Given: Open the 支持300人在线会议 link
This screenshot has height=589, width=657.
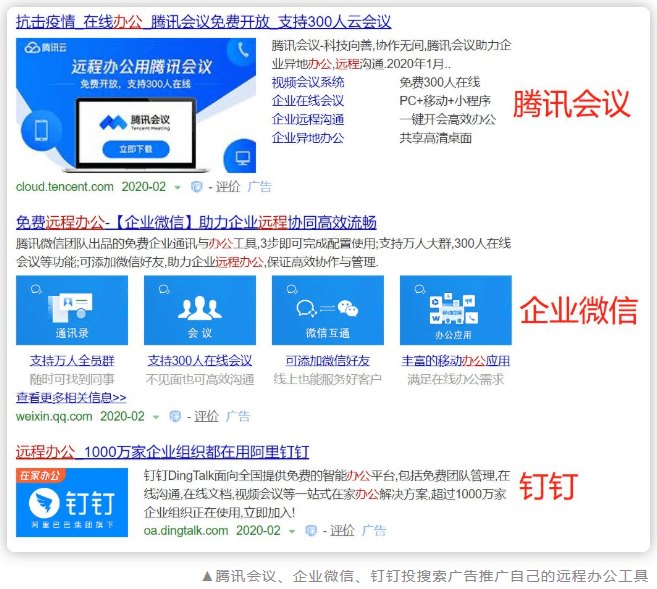Looking at the screenshot, I should pos(200,361).
